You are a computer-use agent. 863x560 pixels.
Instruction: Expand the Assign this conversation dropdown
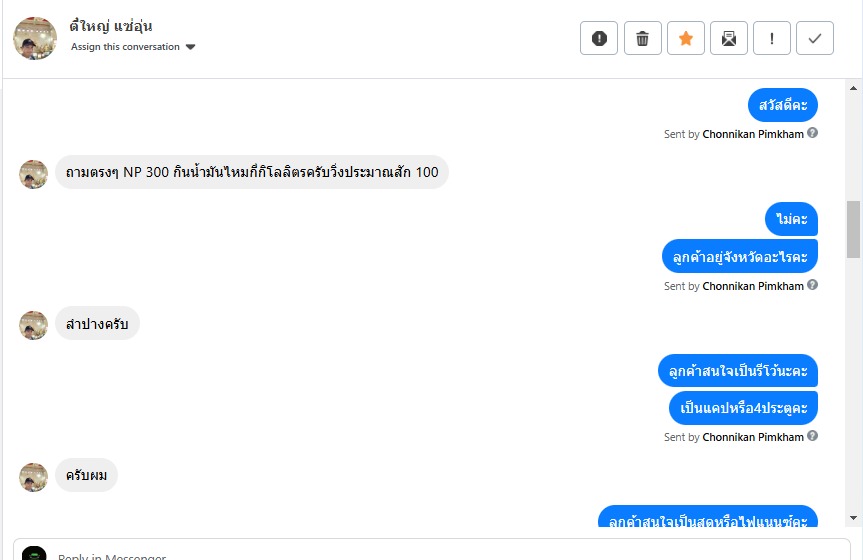pyautogui.click(x=133, y=47)
